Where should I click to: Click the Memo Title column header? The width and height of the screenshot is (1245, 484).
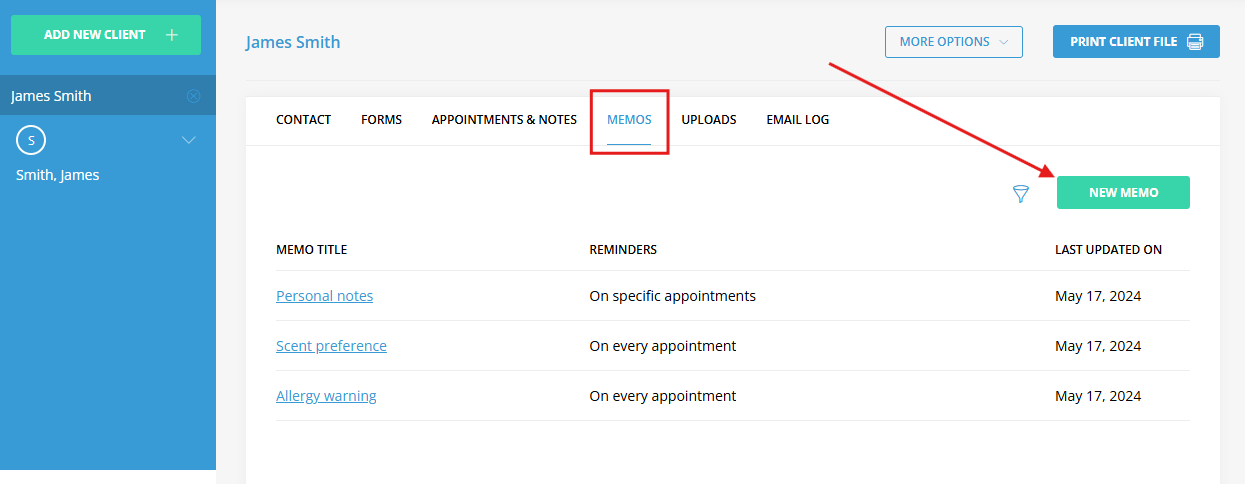[x=312, y=250]
